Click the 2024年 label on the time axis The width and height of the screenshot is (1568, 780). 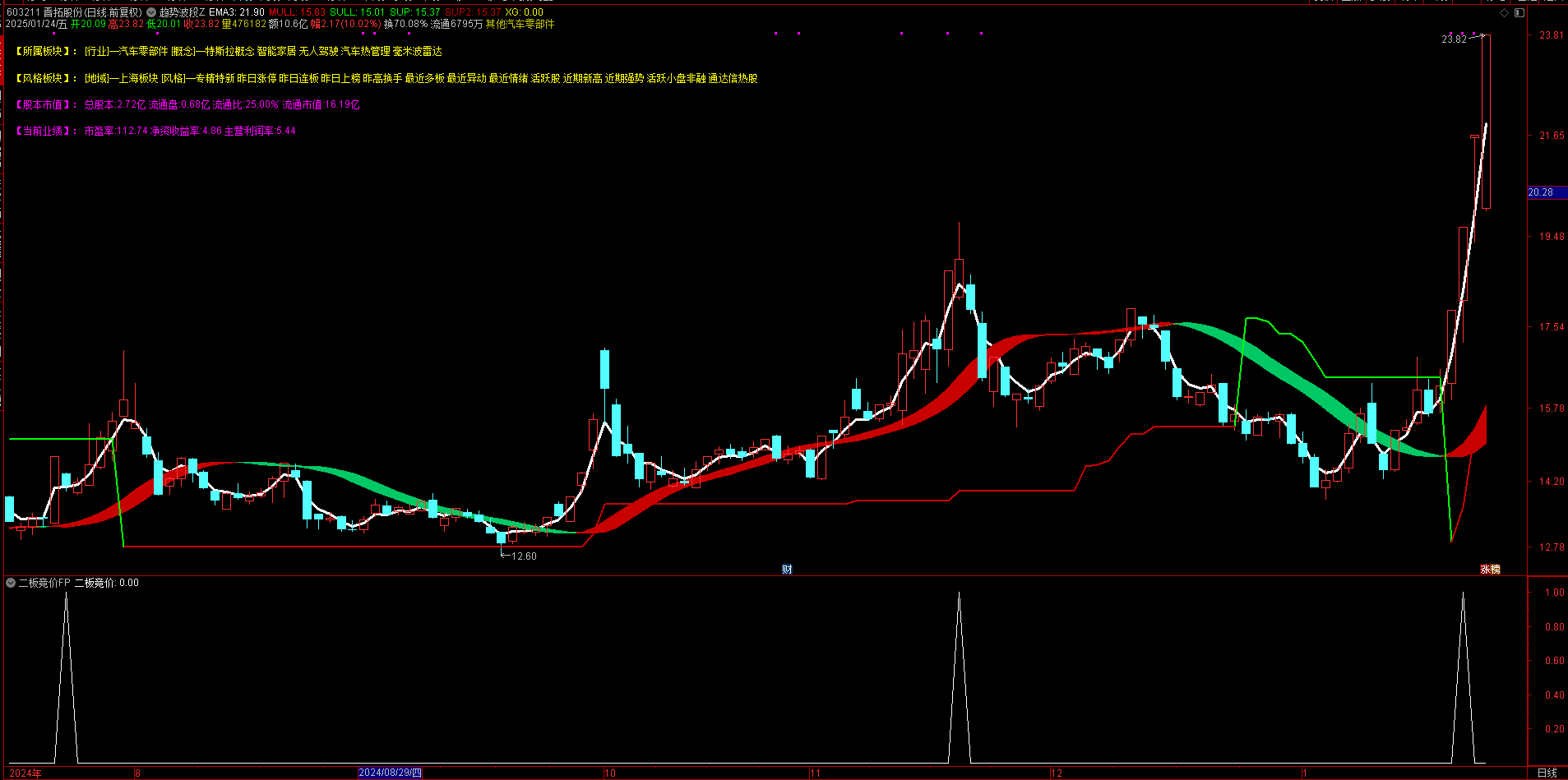(25, 773)
